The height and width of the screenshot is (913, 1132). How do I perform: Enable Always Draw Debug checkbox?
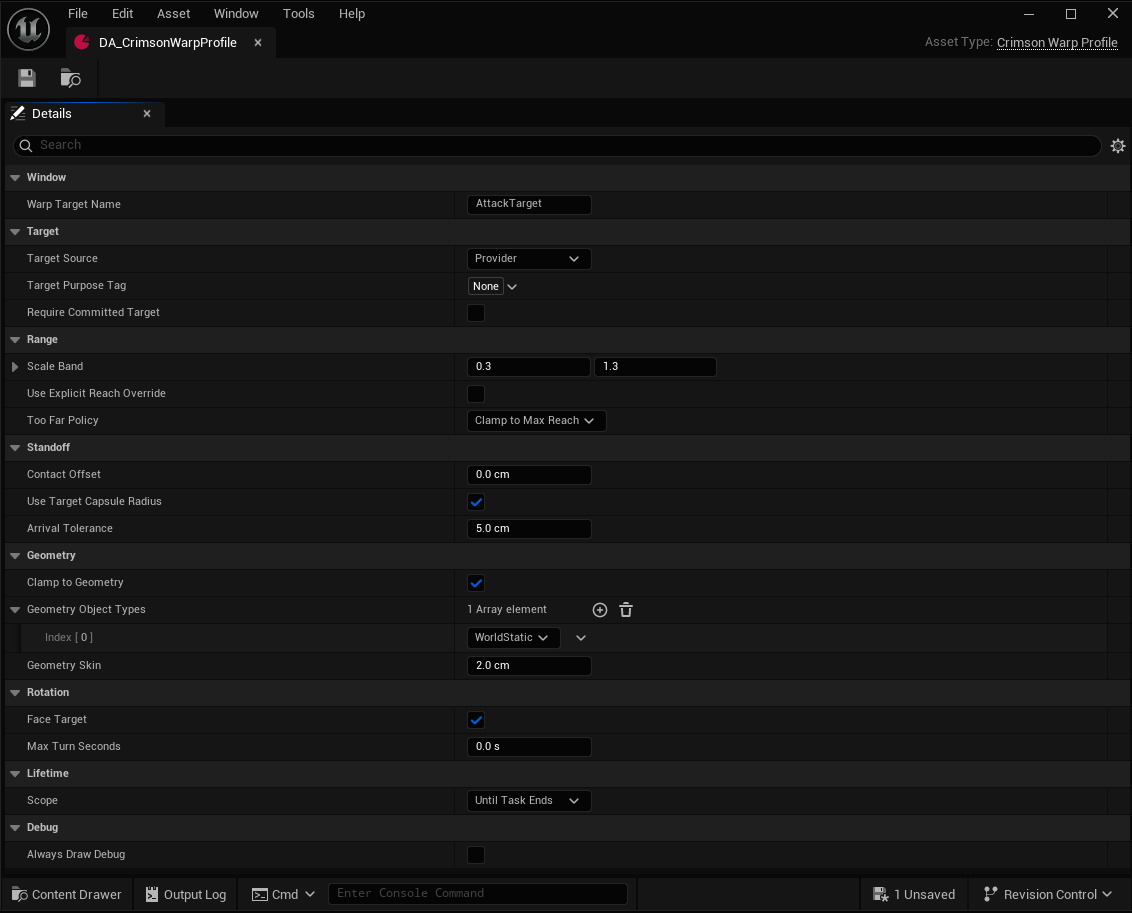tap(476, 855)
